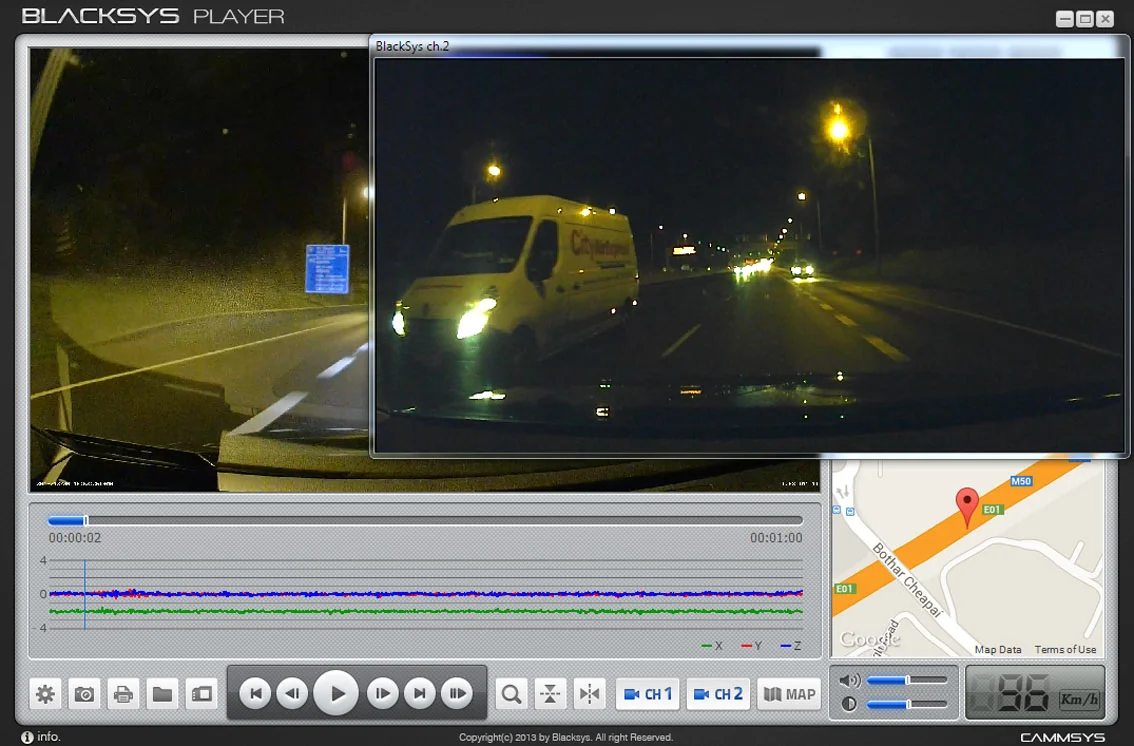
Task: Click the printer icon
Action: (x=124, y=695)
